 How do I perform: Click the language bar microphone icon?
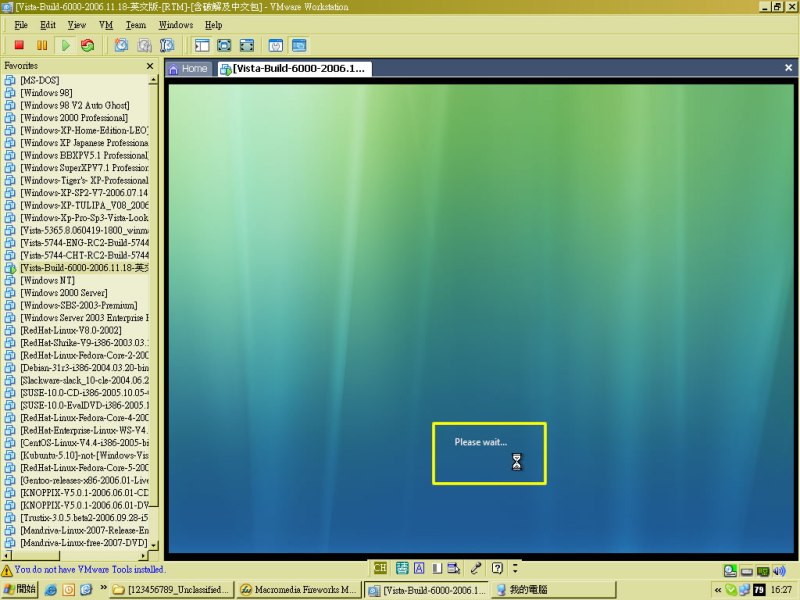(x=476, y=568)
